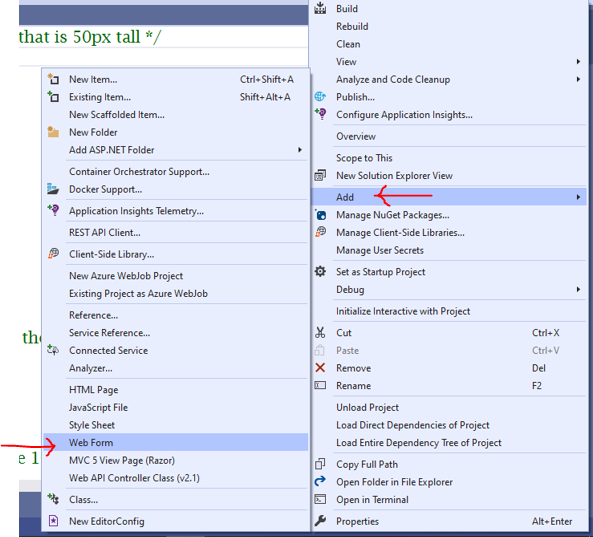Expand the Debug submenu arrow
The image size is (593, 537).
point(578,289)
